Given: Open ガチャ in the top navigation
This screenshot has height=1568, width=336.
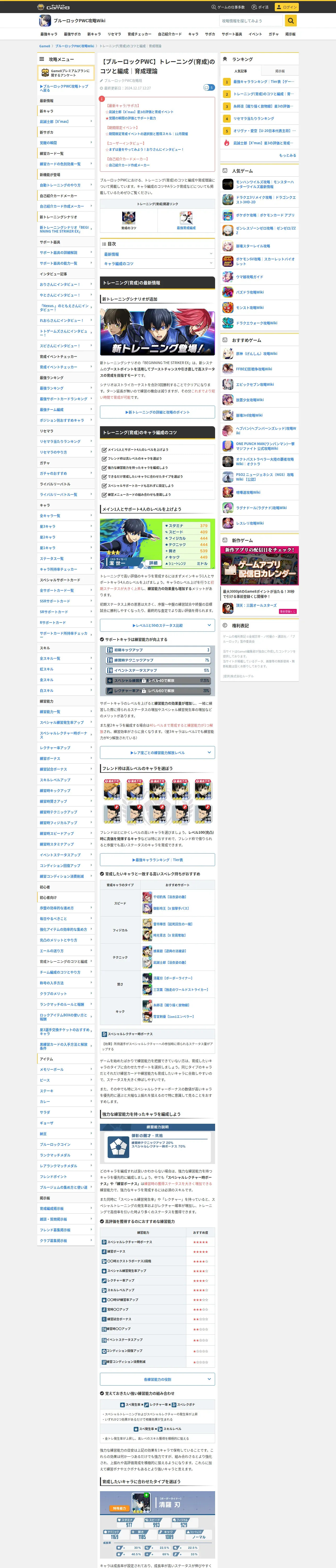Looking at the screenshot, I should click(273, 34).
